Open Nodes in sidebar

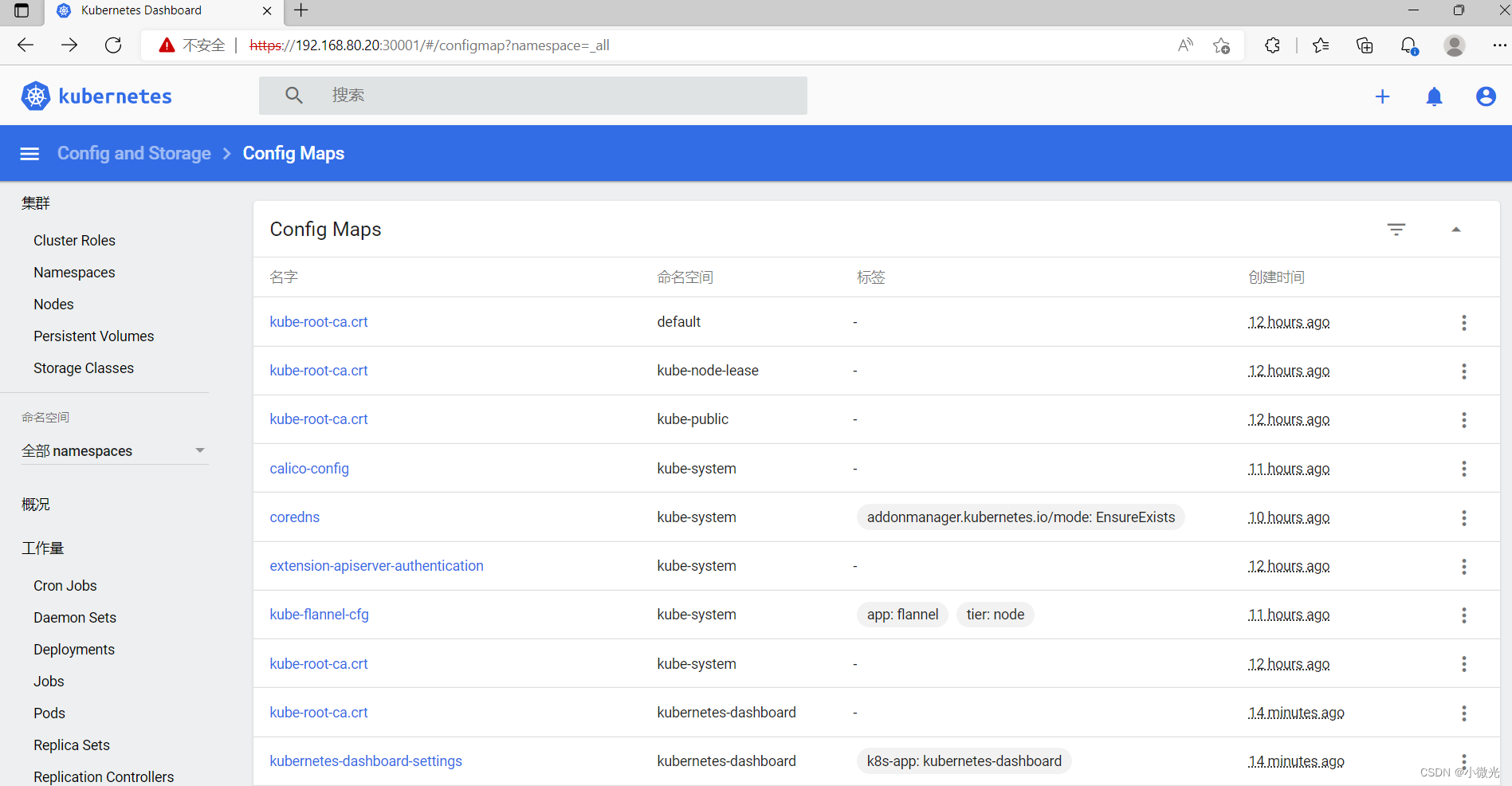click(x=53, y=305)
